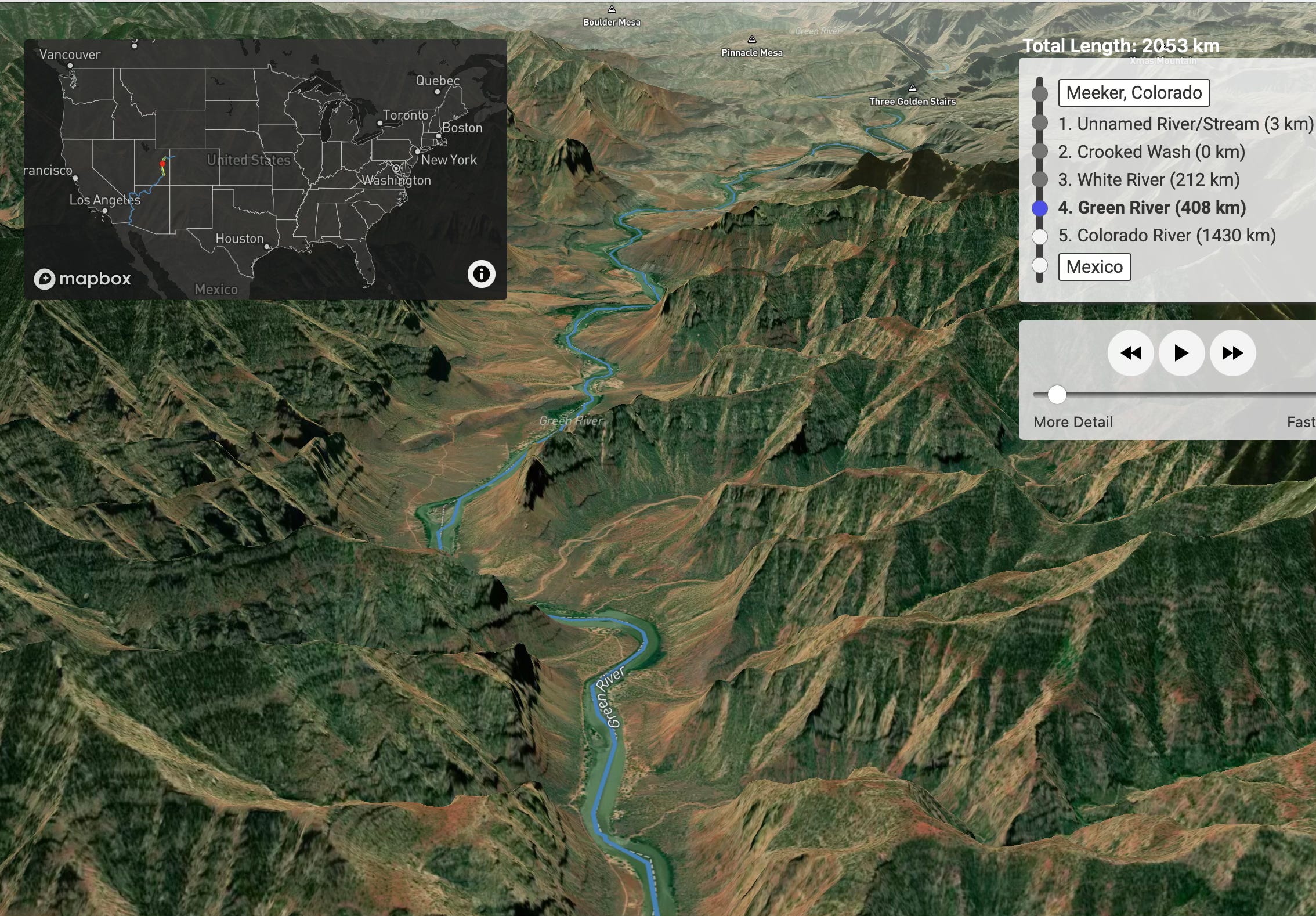The height and width of the screenshot is (916, 1316).
Task: Click the rewind button
Action: [x=1130, y=353]
